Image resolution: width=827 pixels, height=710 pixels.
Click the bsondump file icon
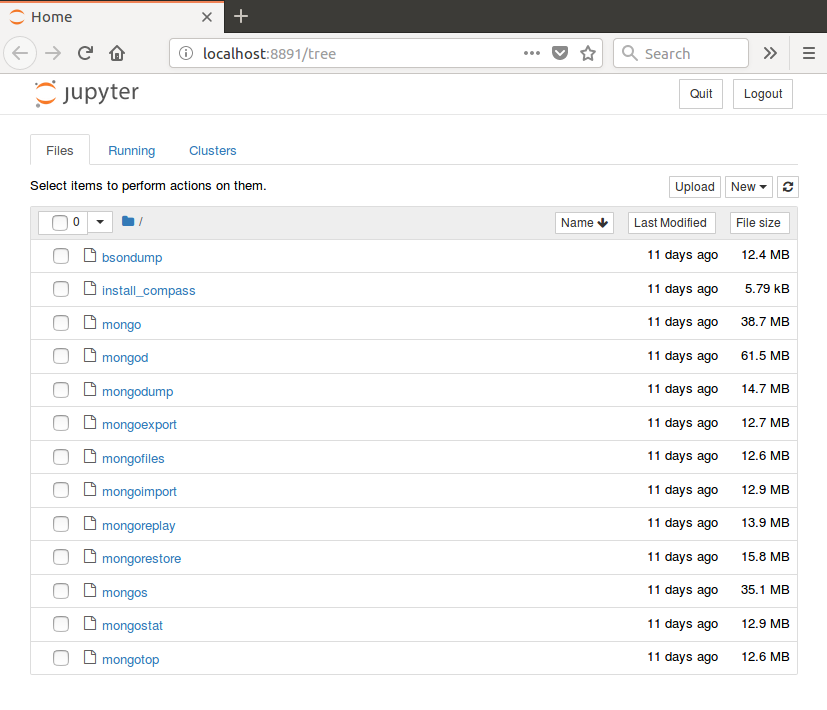(90, 255)
